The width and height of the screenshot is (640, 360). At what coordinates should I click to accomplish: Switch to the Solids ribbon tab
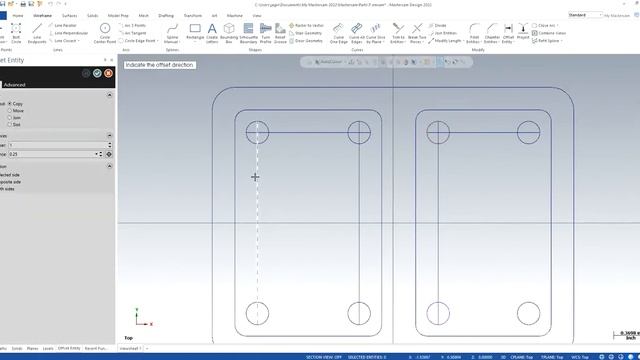click(93, 16)
